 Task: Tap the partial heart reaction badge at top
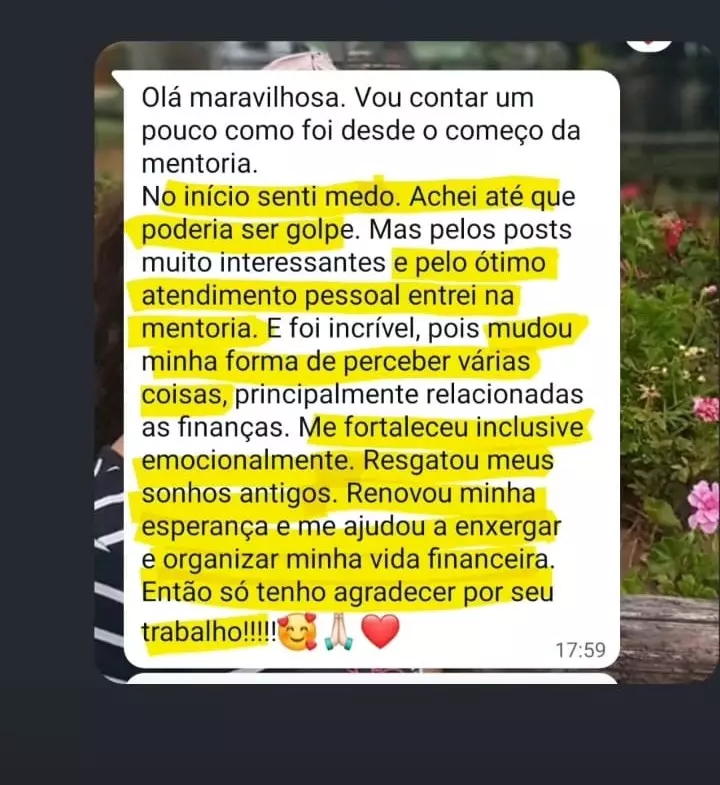click(648, 45)
